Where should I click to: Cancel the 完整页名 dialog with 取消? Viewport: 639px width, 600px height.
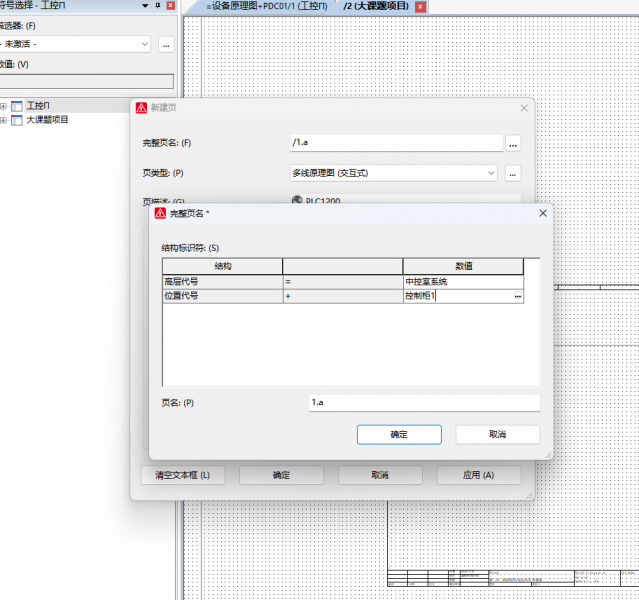(498, 435)
